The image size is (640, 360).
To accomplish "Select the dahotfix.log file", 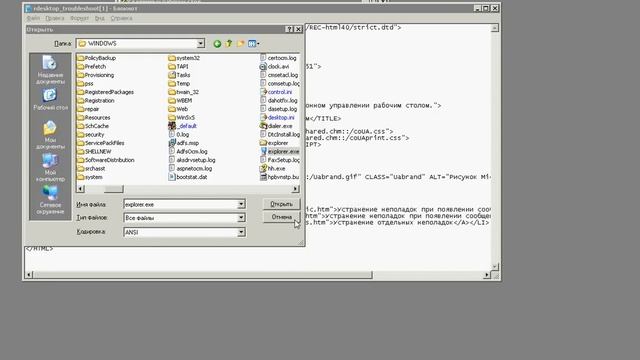I will click(x=279, y=101).
